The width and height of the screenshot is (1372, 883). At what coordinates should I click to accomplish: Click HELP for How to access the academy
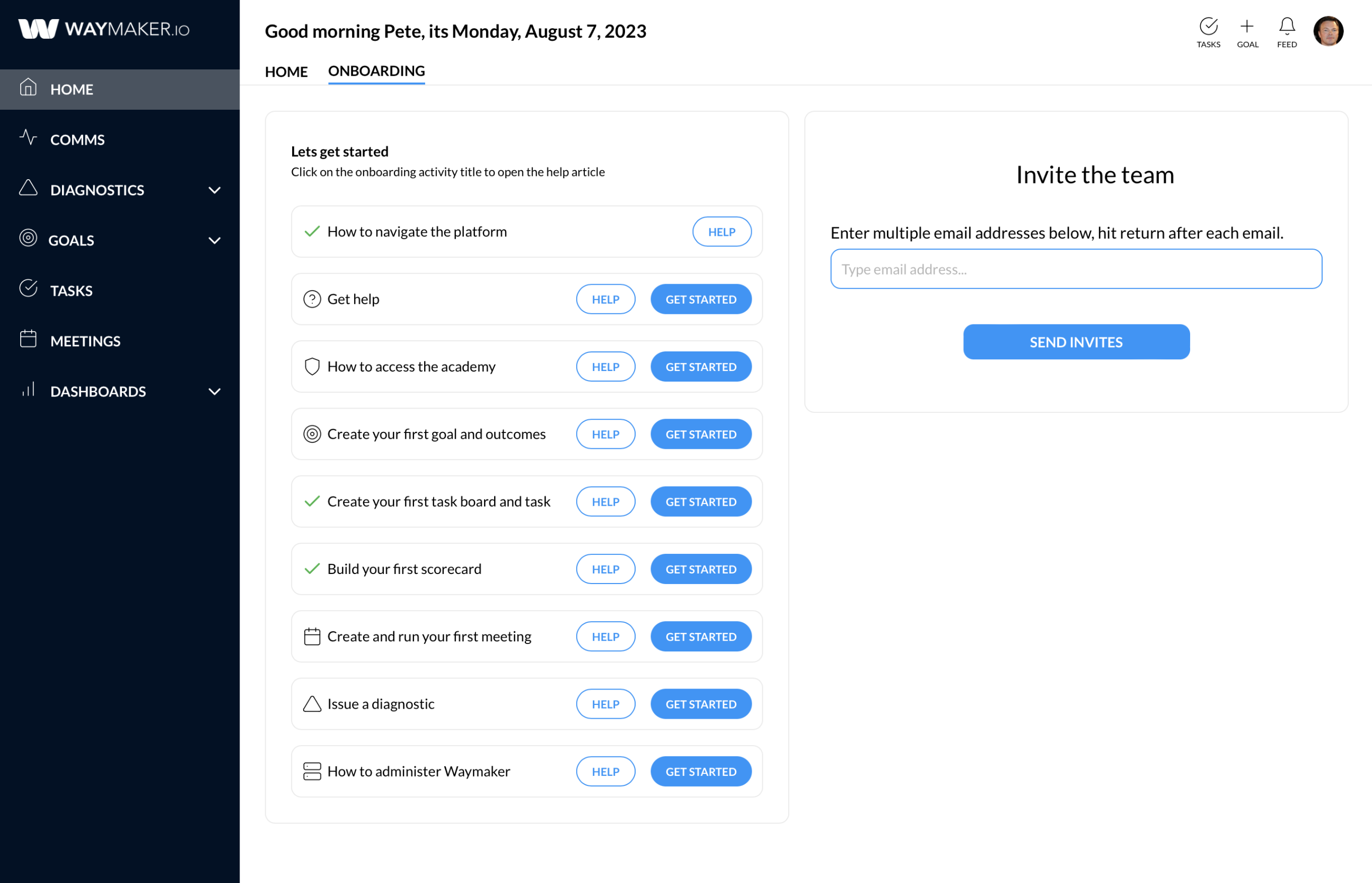[x=605, y=367]
